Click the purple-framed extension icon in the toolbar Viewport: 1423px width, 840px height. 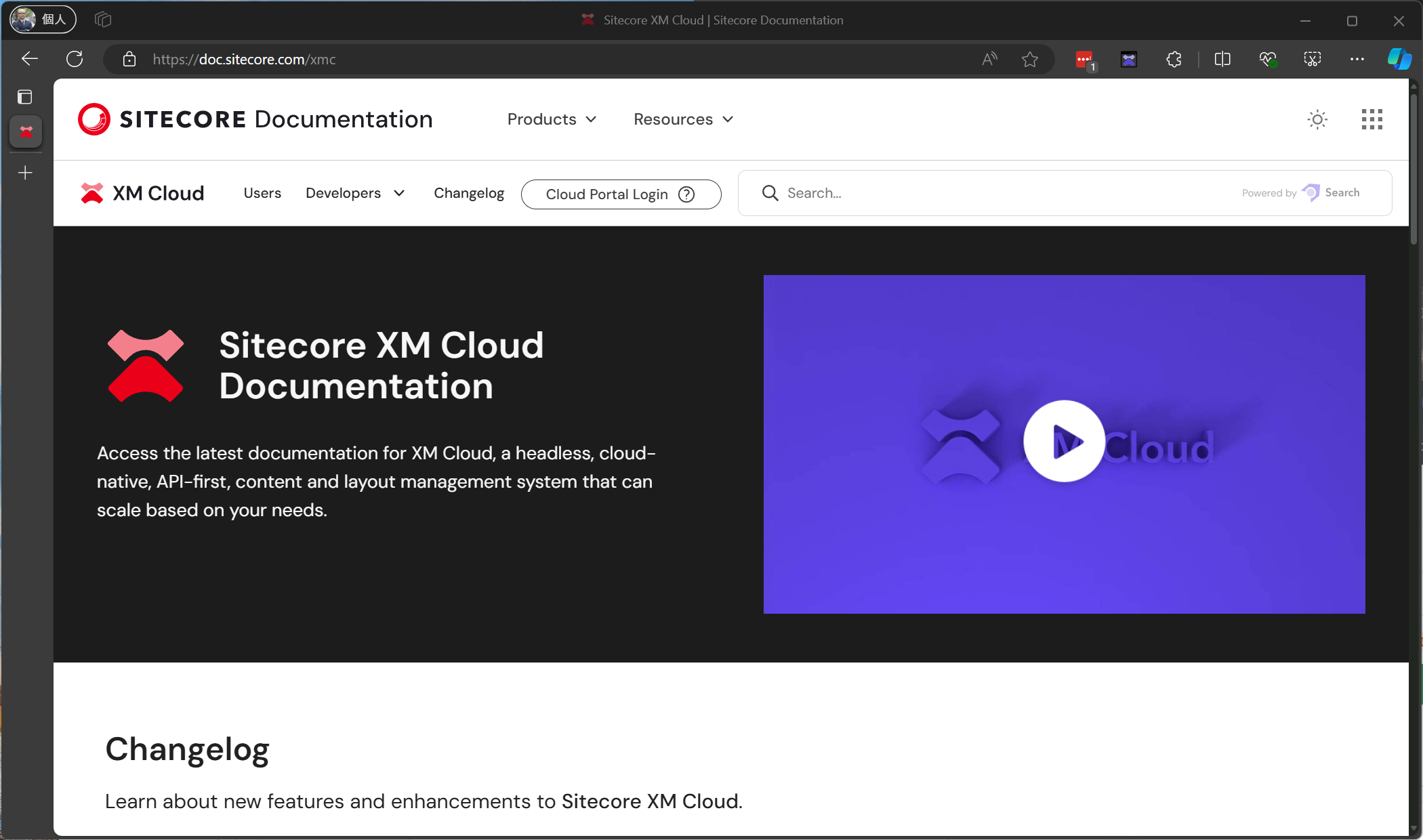pos(1129,59)
